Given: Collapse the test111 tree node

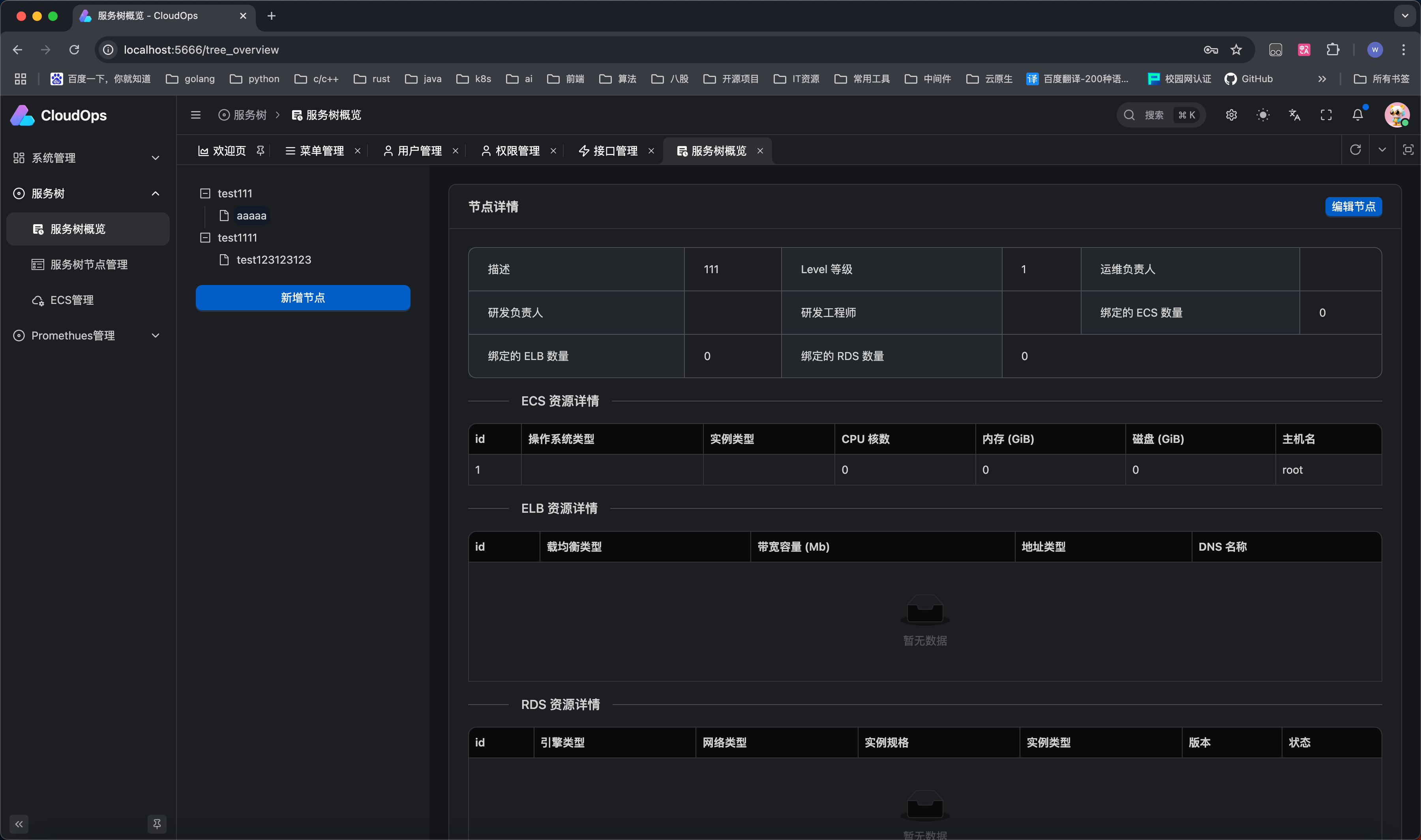Looking at the screenshot, I should click(205, 193).
